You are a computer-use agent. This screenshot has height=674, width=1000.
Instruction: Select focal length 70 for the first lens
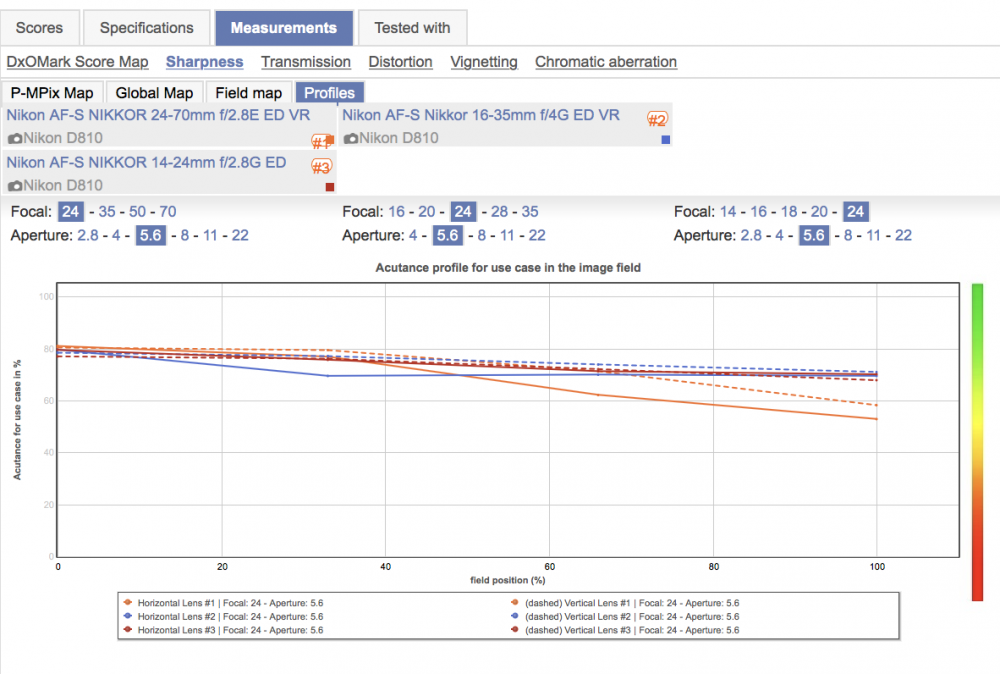(168, 212)
